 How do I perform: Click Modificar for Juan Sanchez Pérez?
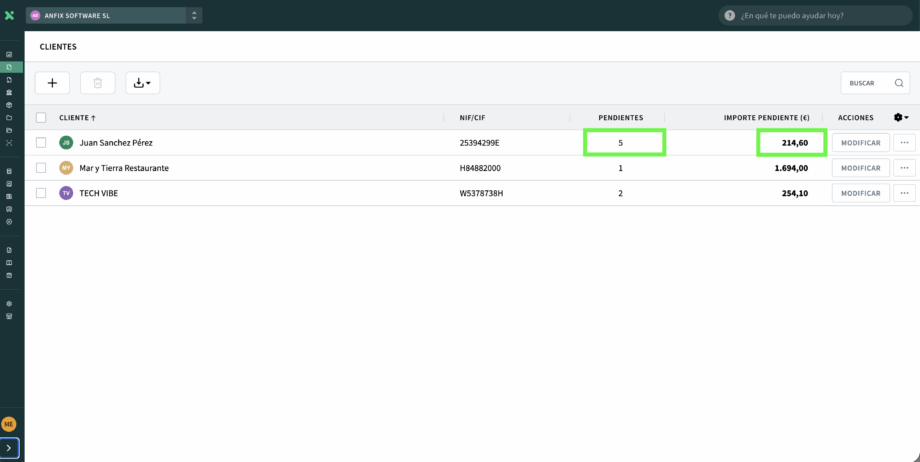[860, 143]
